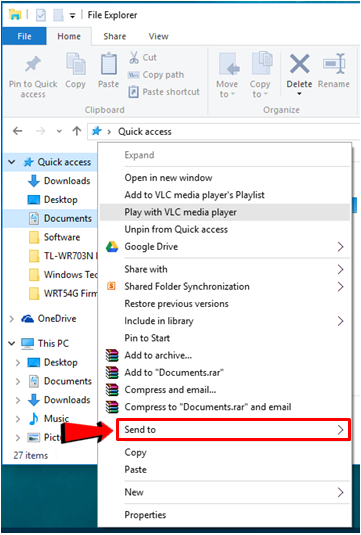The width and height of the screenshot is (361, 535).
Task: Choose Restore previous versions
Action: [225, 304]
